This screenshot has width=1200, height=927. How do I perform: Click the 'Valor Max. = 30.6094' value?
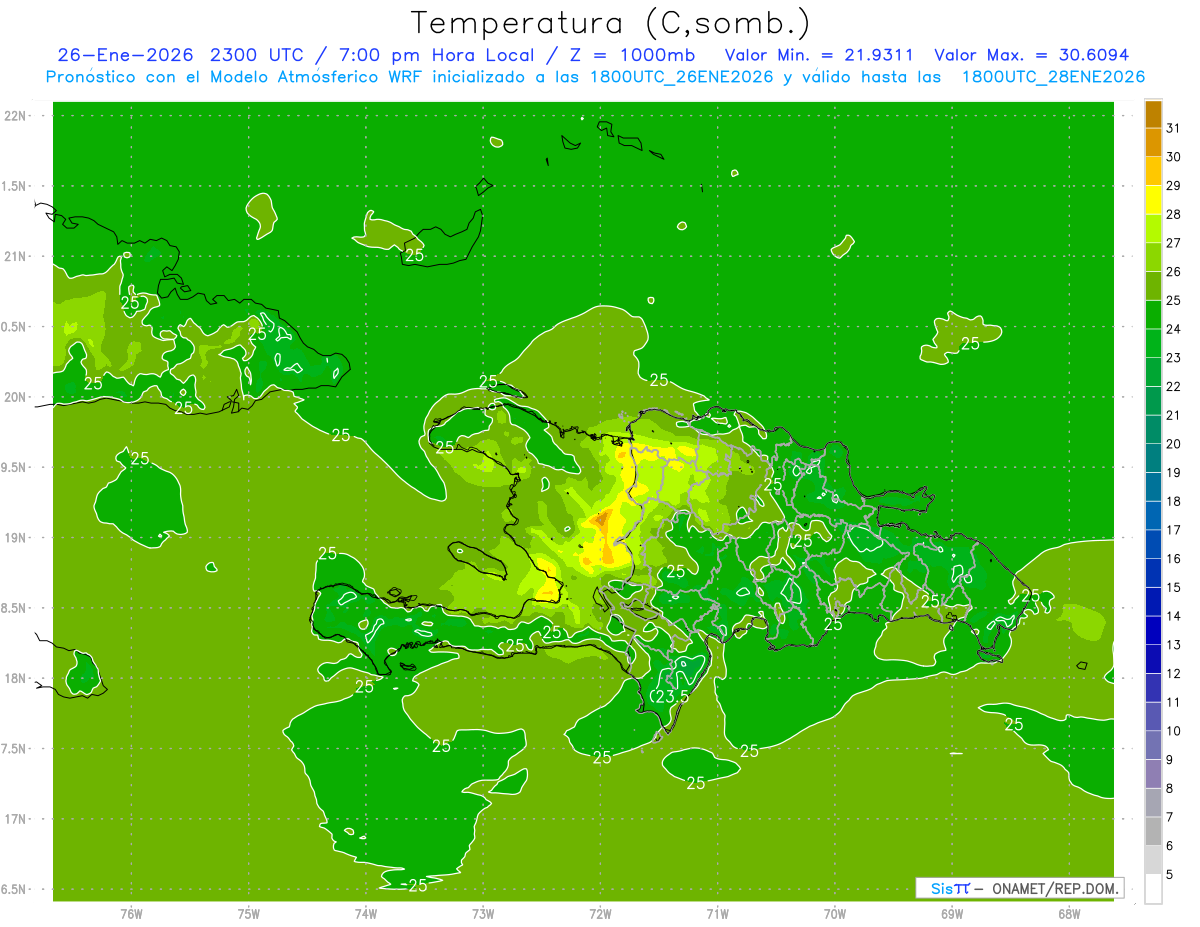(1031, 54)
